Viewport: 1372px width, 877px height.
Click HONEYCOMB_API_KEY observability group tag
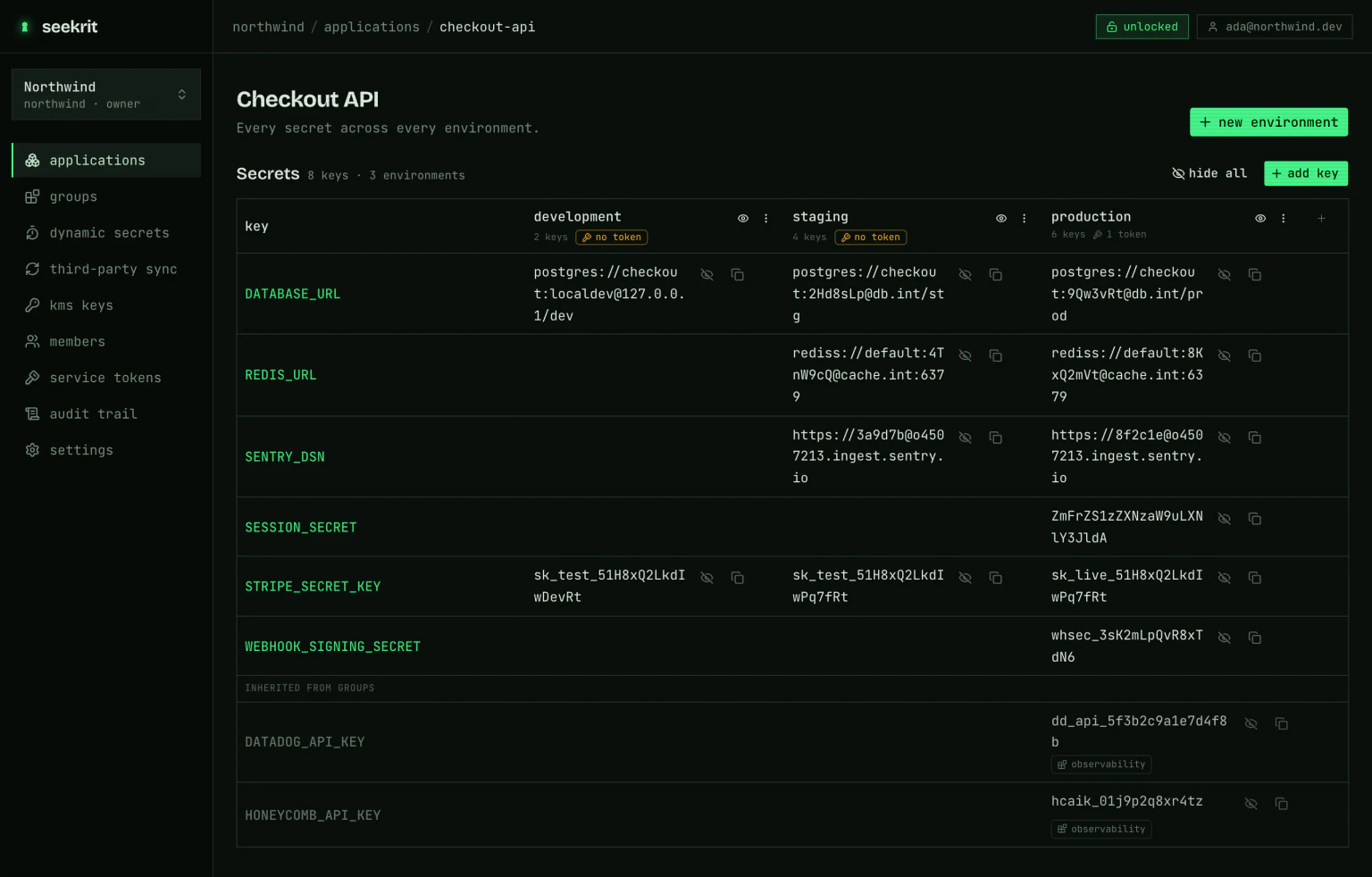tap(1101, 830)
